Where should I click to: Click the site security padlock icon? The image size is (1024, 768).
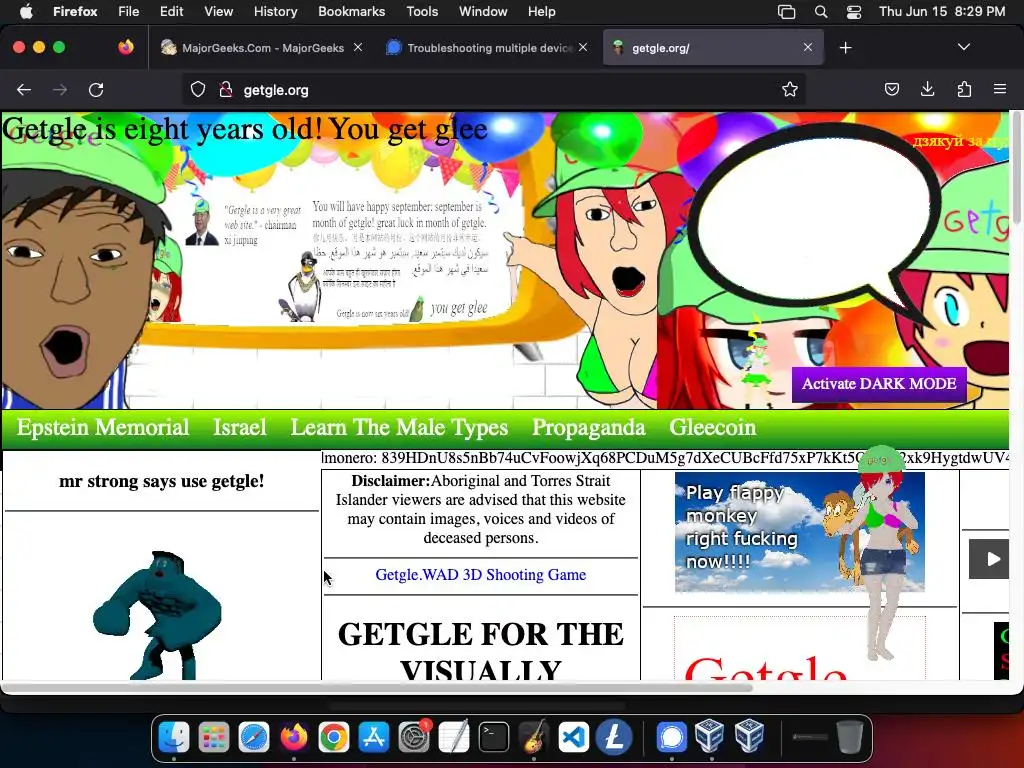[225, 90]
